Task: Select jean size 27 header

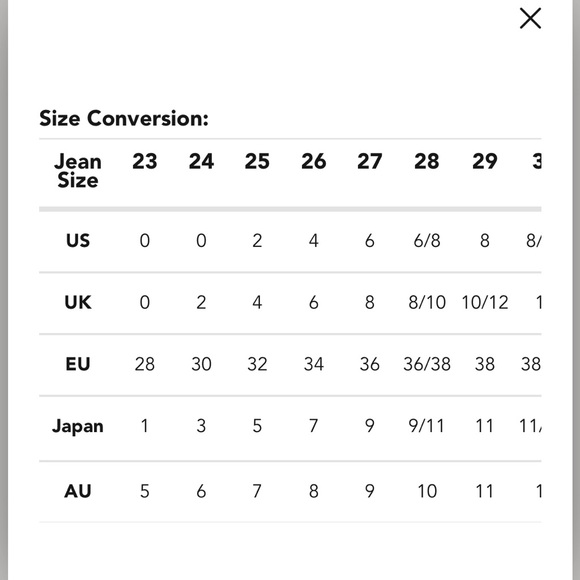Action: 370,162
